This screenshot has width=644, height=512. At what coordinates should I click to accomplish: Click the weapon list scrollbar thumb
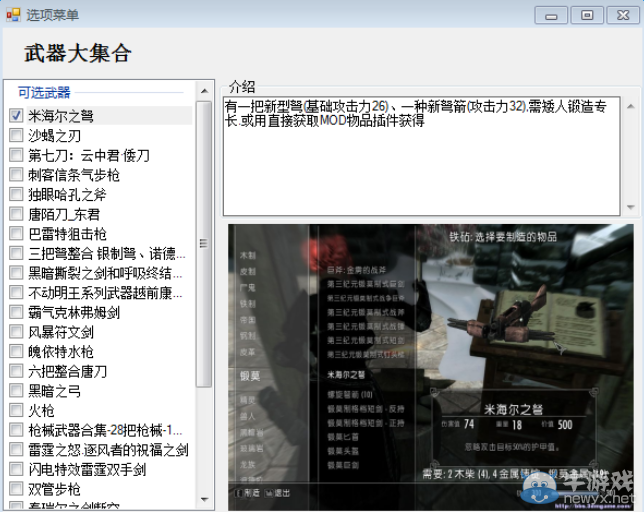204,244
